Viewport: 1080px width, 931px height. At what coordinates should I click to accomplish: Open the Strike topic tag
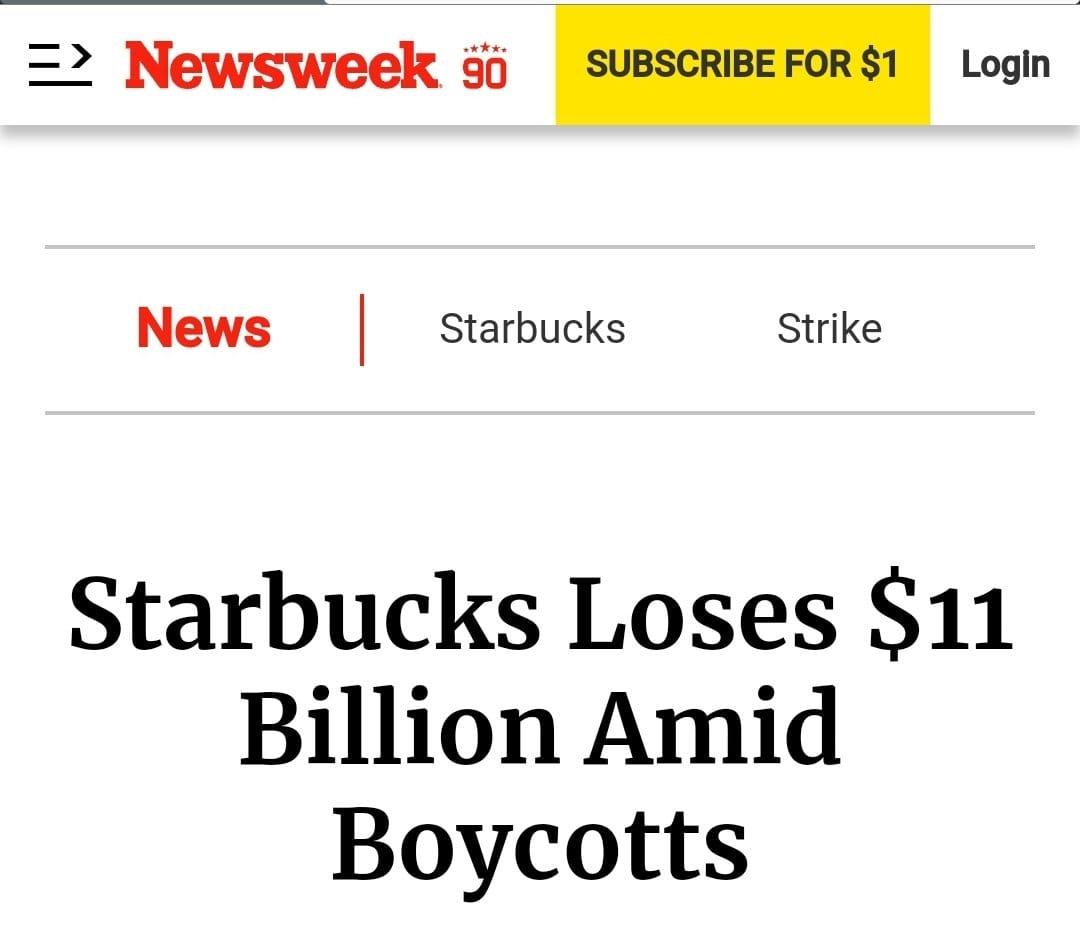[829, 329]
